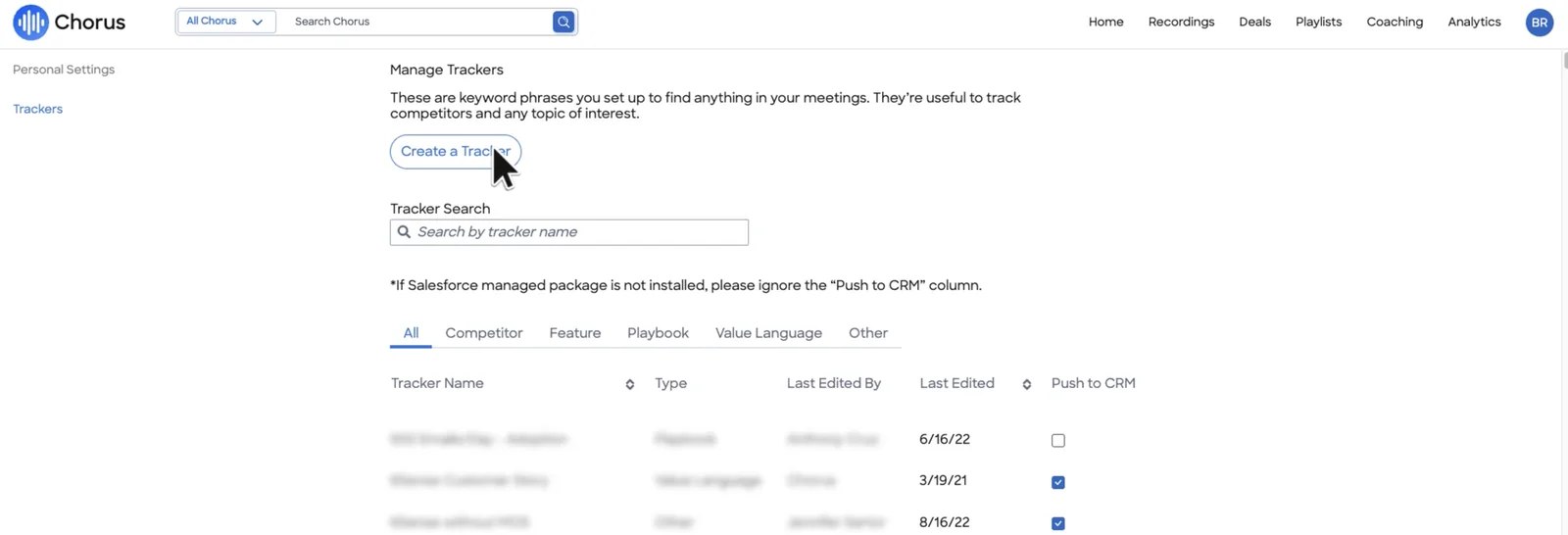
Task: Click the blue search magnifier button
Action: (x=563, y=22)
